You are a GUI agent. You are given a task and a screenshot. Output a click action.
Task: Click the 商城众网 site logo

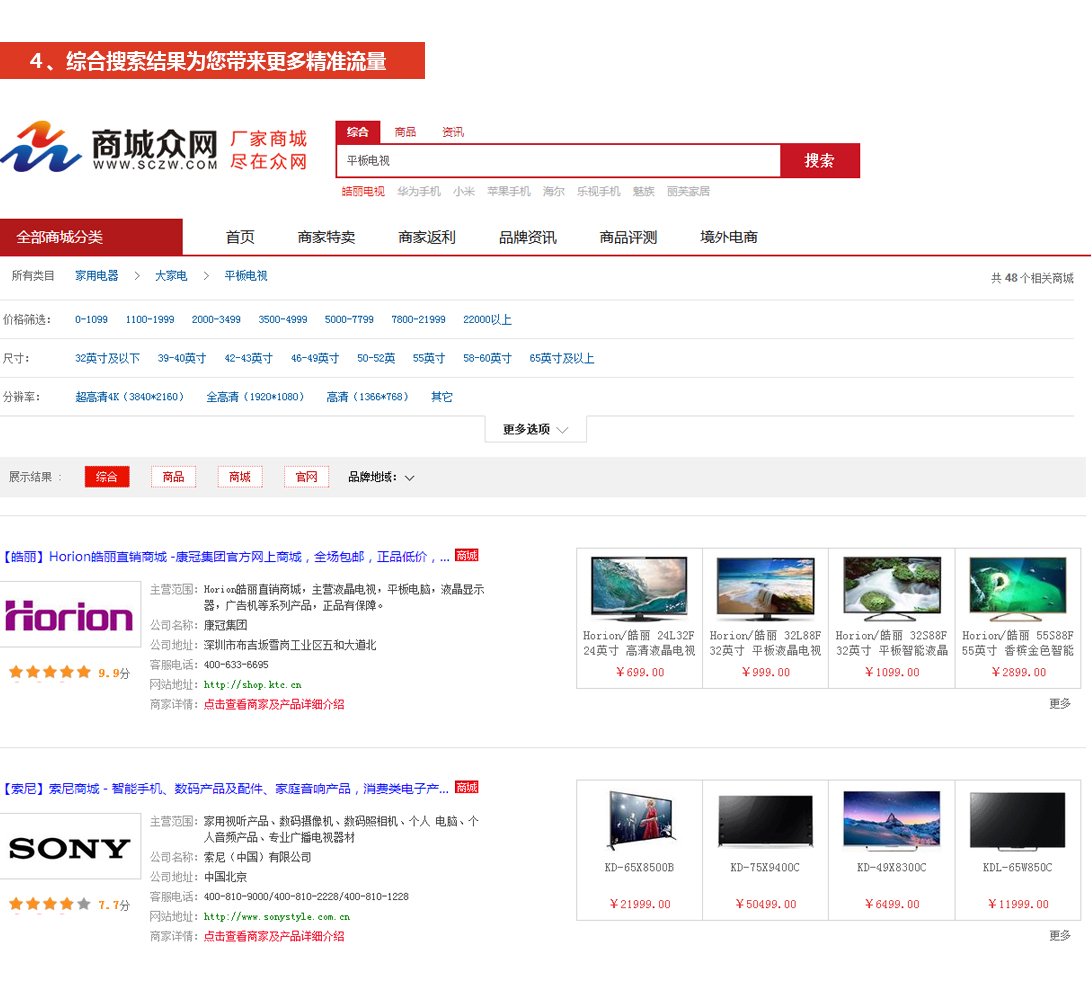pos(108,148)
